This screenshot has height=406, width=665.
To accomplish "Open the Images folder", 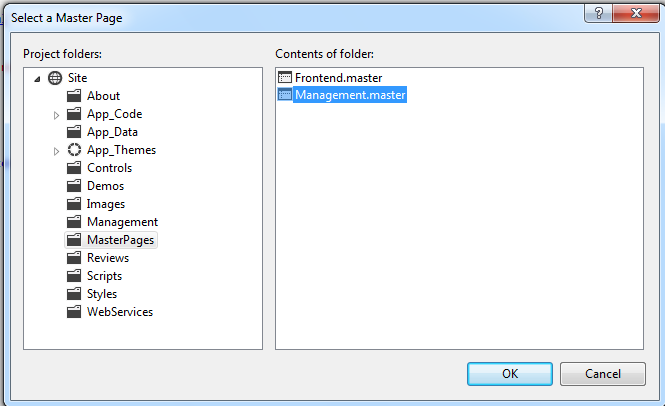I will 106,204.
